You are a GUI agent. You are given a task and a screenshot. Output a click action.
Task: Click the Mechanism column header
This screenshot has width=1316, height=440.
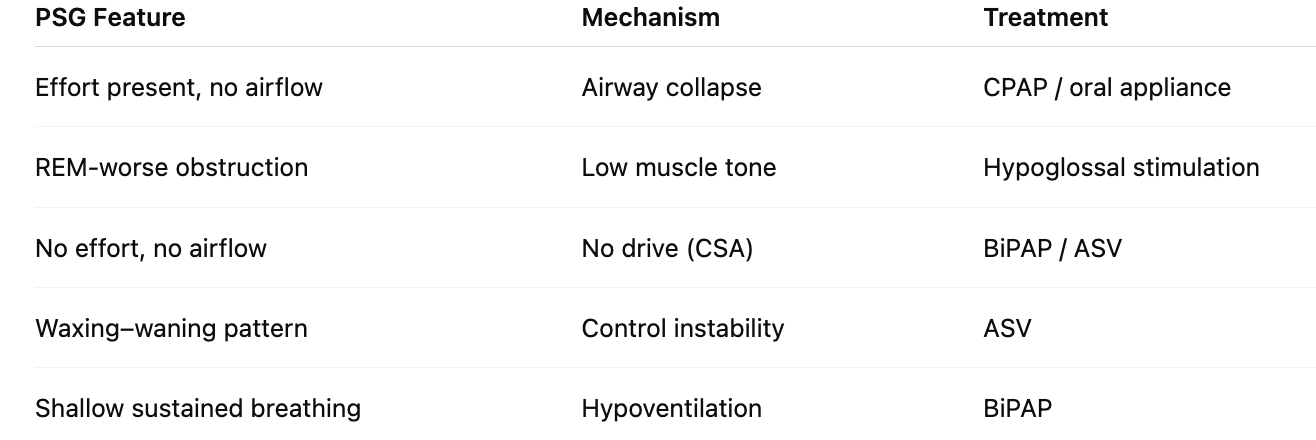650,17
